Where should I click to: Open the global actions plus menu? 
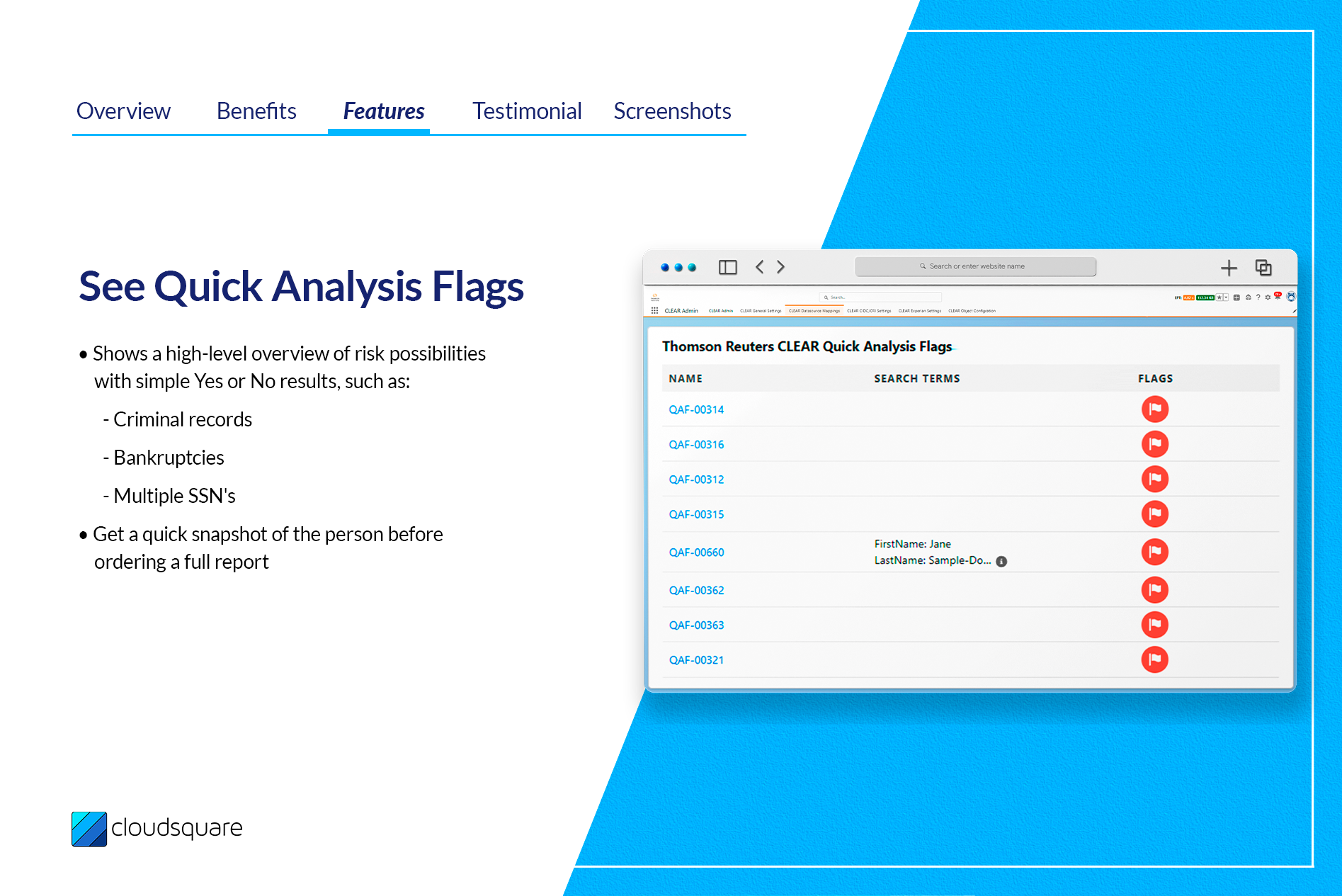(1236, 297)
